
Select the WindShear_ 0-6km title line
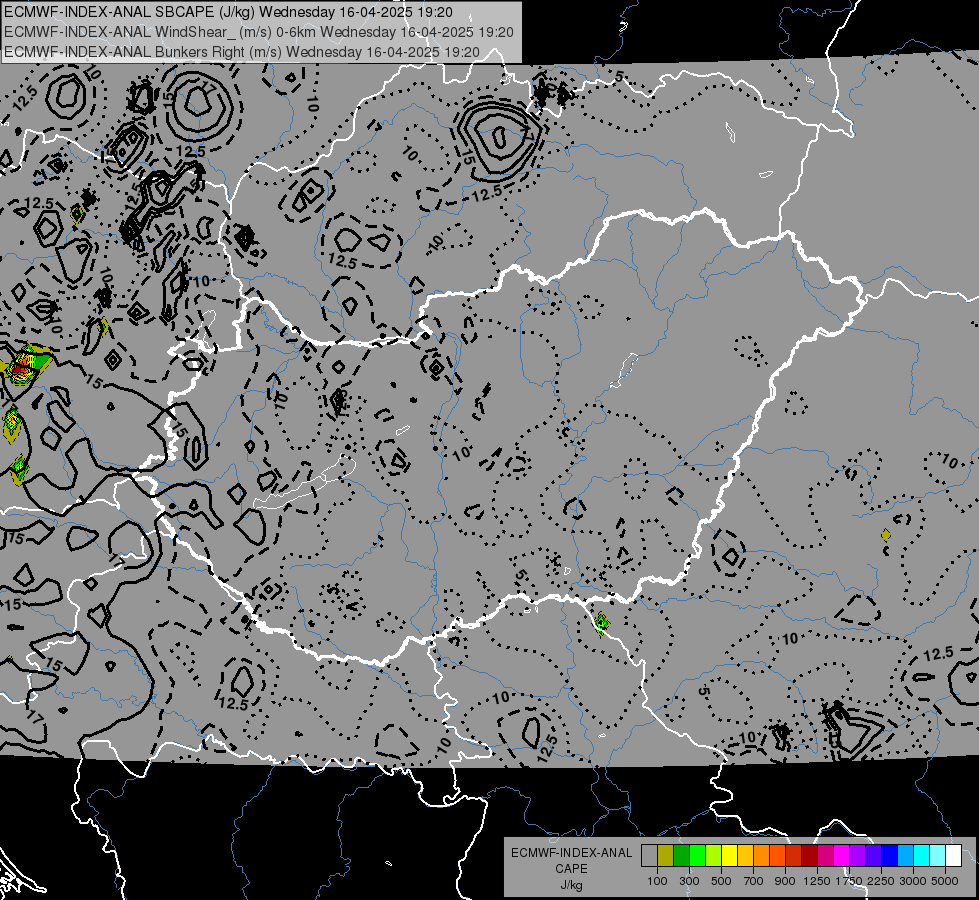(x=258, y=32)
